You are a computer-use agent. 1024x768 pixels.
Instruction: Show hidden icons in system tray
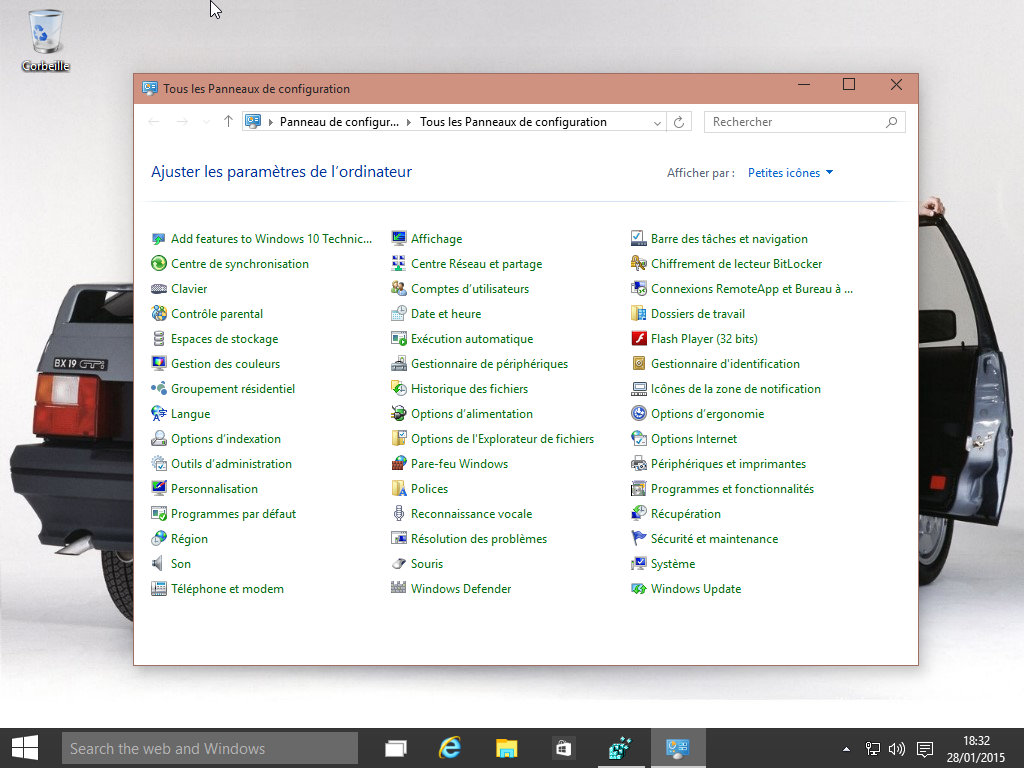tap(847, 748)
